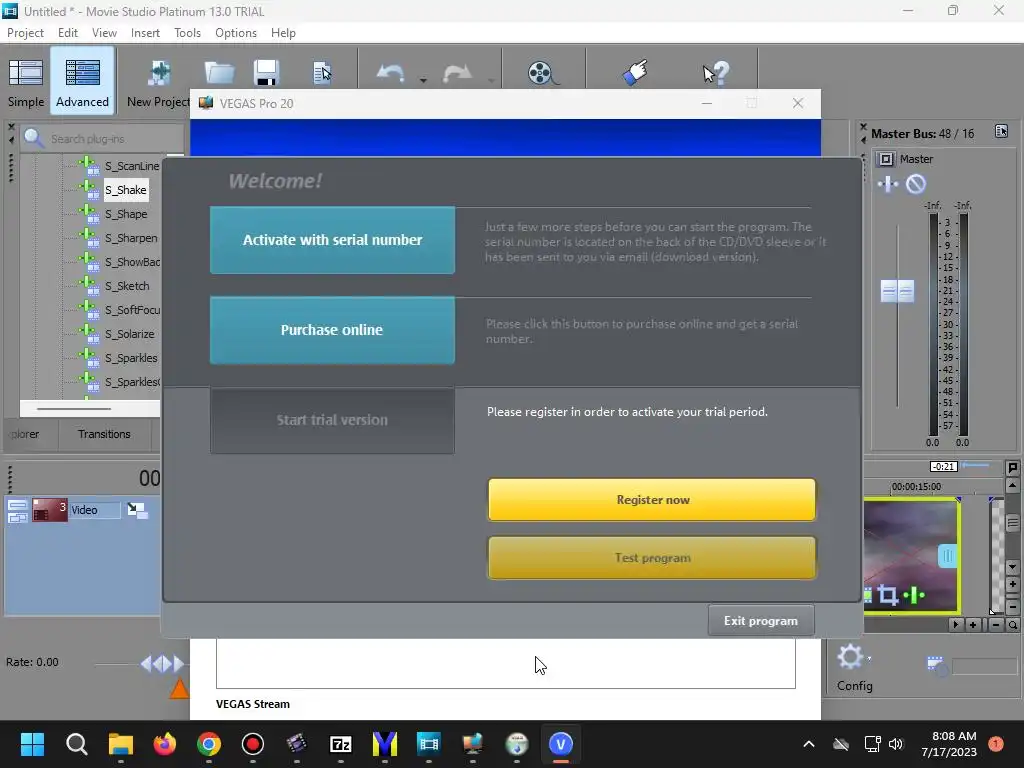Zoom in the timeline with plus button
Viewport: 1024px width, 768px height.
(x=973, y=624)
